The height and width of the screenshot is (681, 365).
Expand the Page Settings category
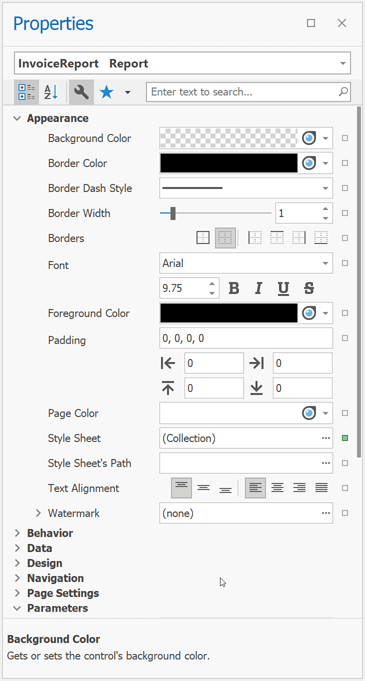click(17, 593)
